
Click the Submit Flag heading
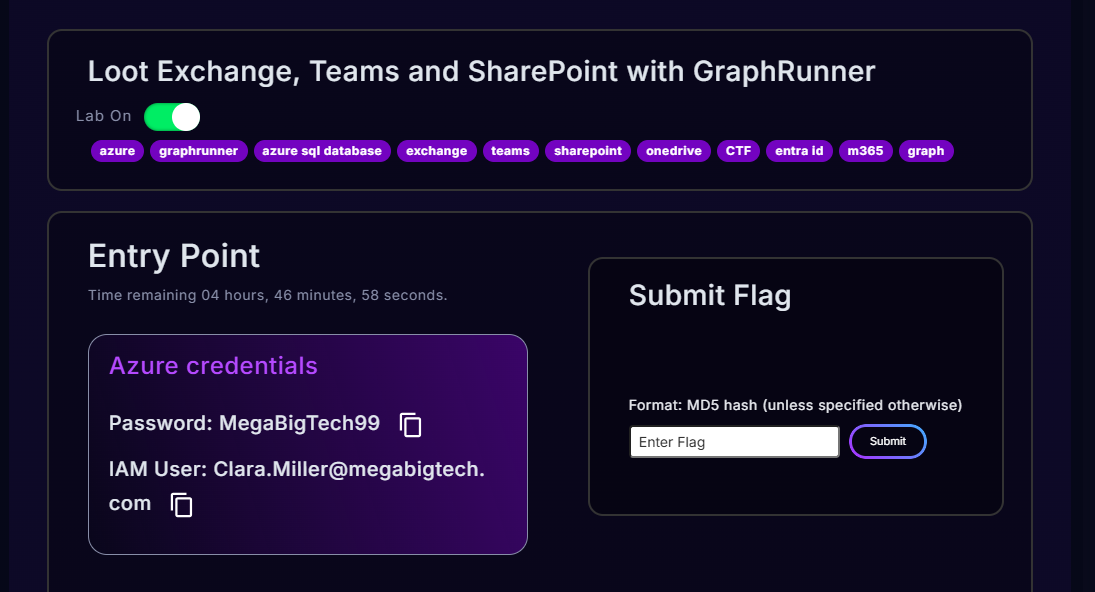click(710, 295)
